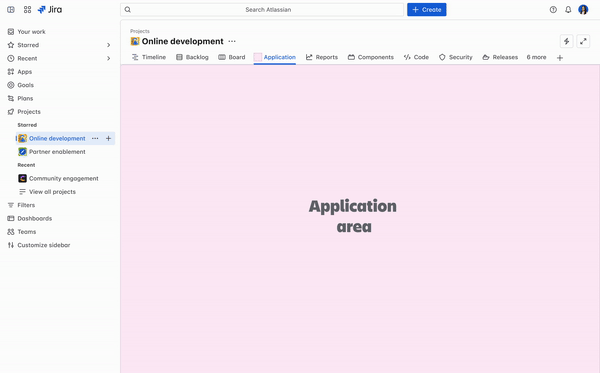600x373 pixels.
Task: Click the Recent section heading under Projects
Action: point(26,165)
